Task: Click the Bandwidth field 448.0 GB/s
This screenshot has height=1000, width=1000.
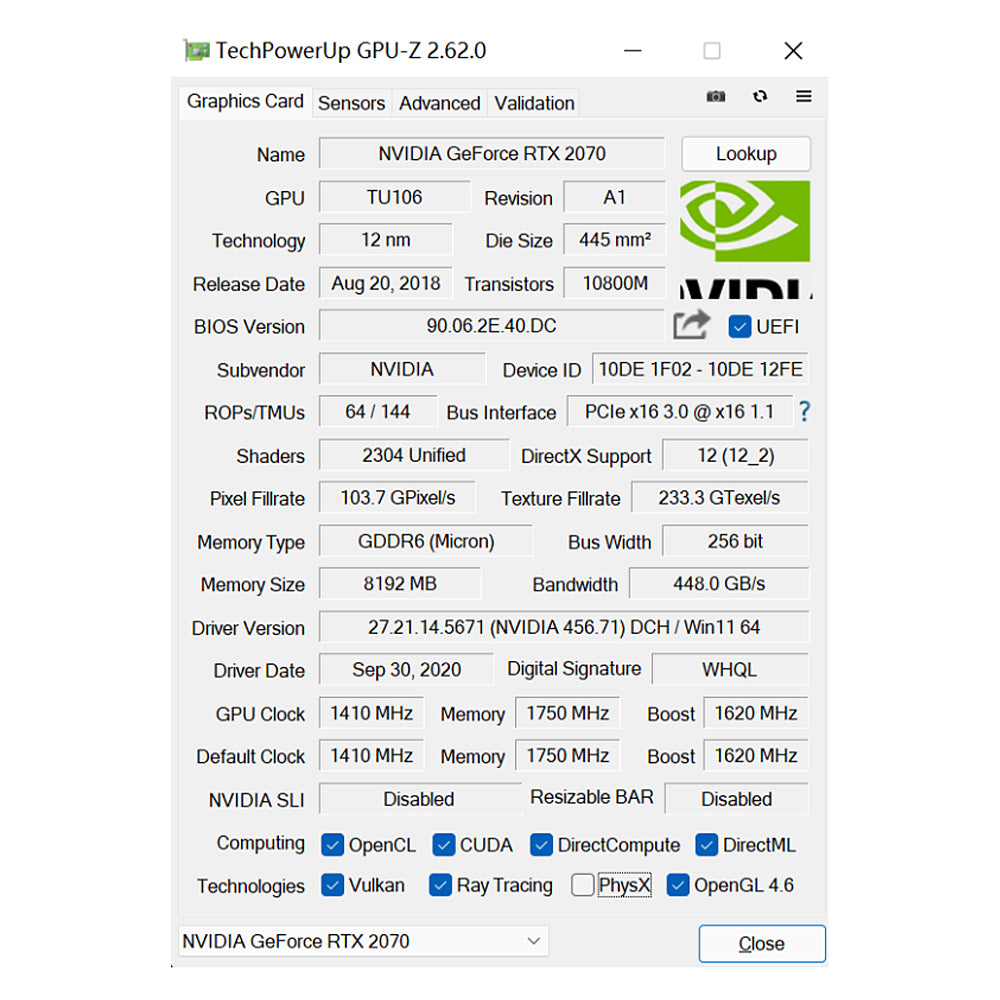Action: pos(719,584)
